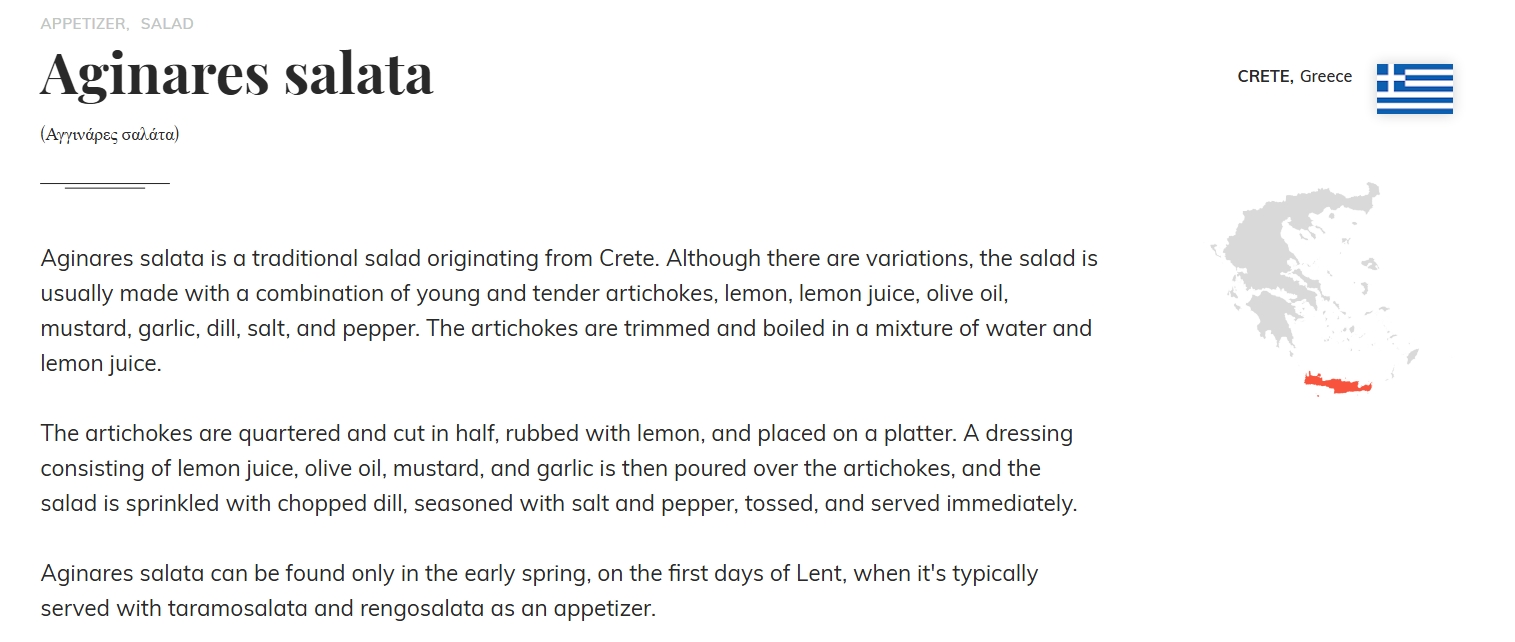Screen dimensions: 1515x642
Task: Open the SALAD category link
Action: point(167,23)
